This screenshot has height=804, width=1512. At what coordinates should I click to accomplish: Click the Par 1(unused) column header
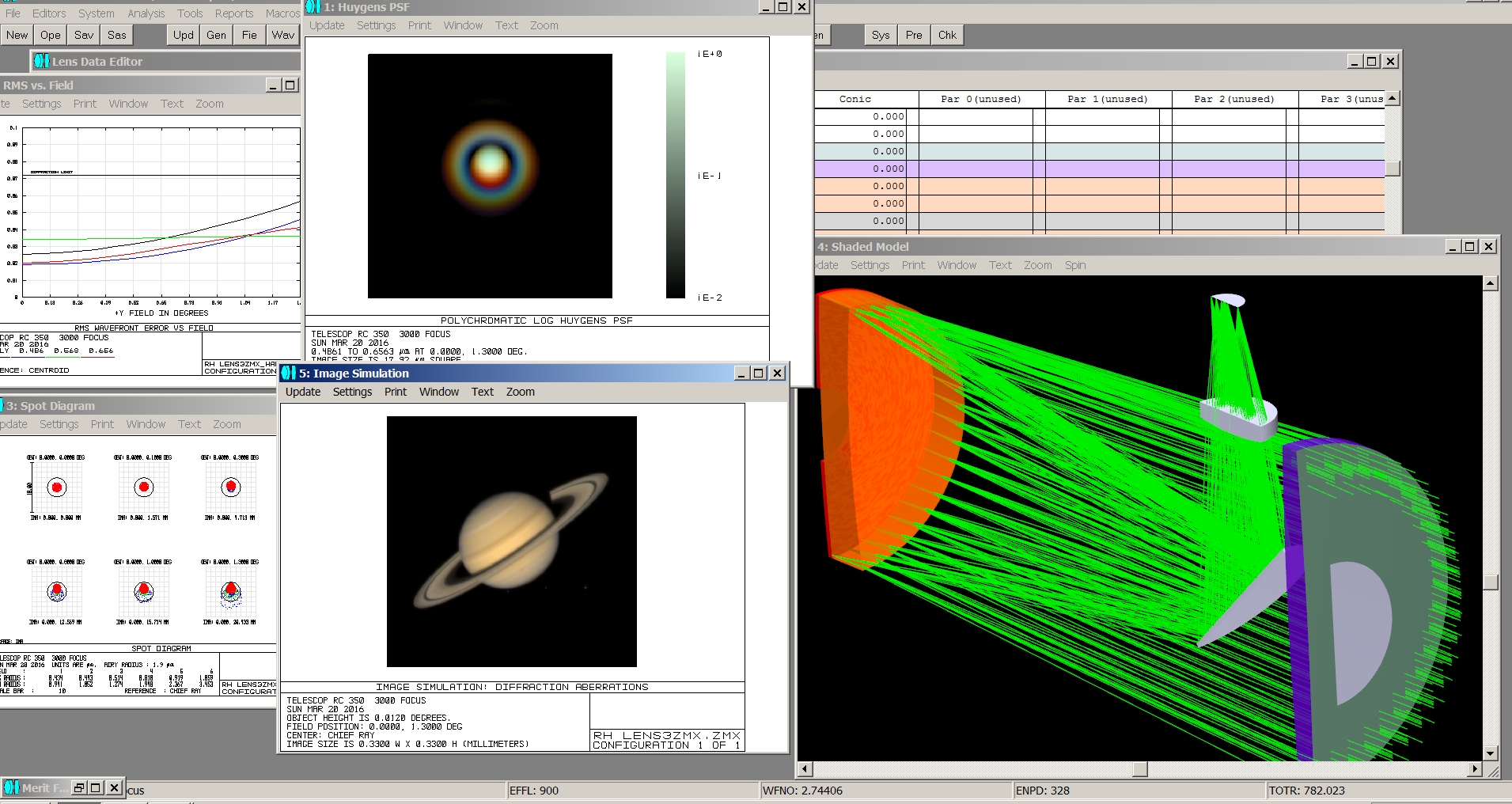pyautogui.click(x=1108, y=99)
